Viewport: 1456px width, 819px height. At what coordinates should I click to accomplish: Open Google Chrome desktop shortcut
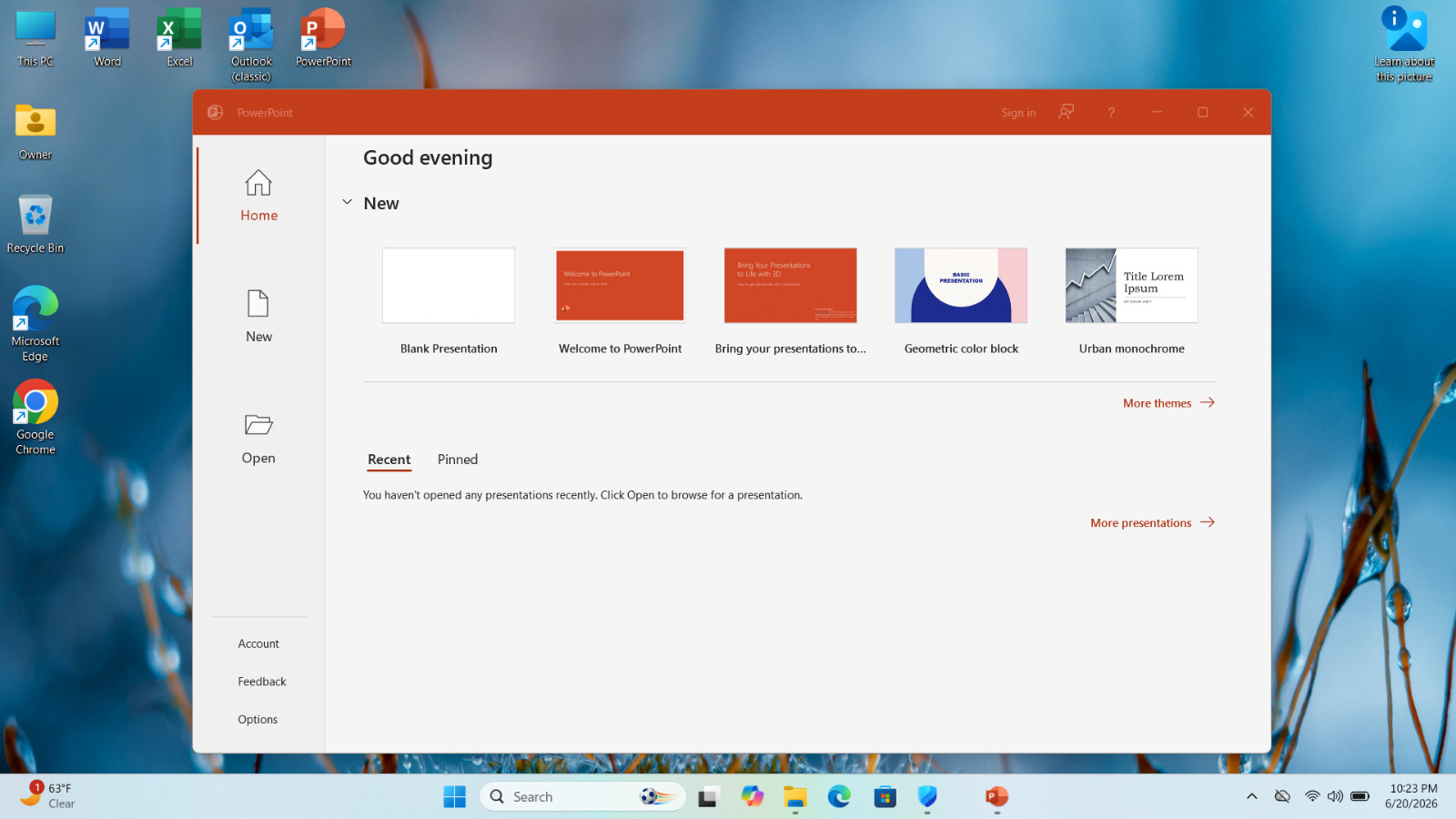click(35, 417)
